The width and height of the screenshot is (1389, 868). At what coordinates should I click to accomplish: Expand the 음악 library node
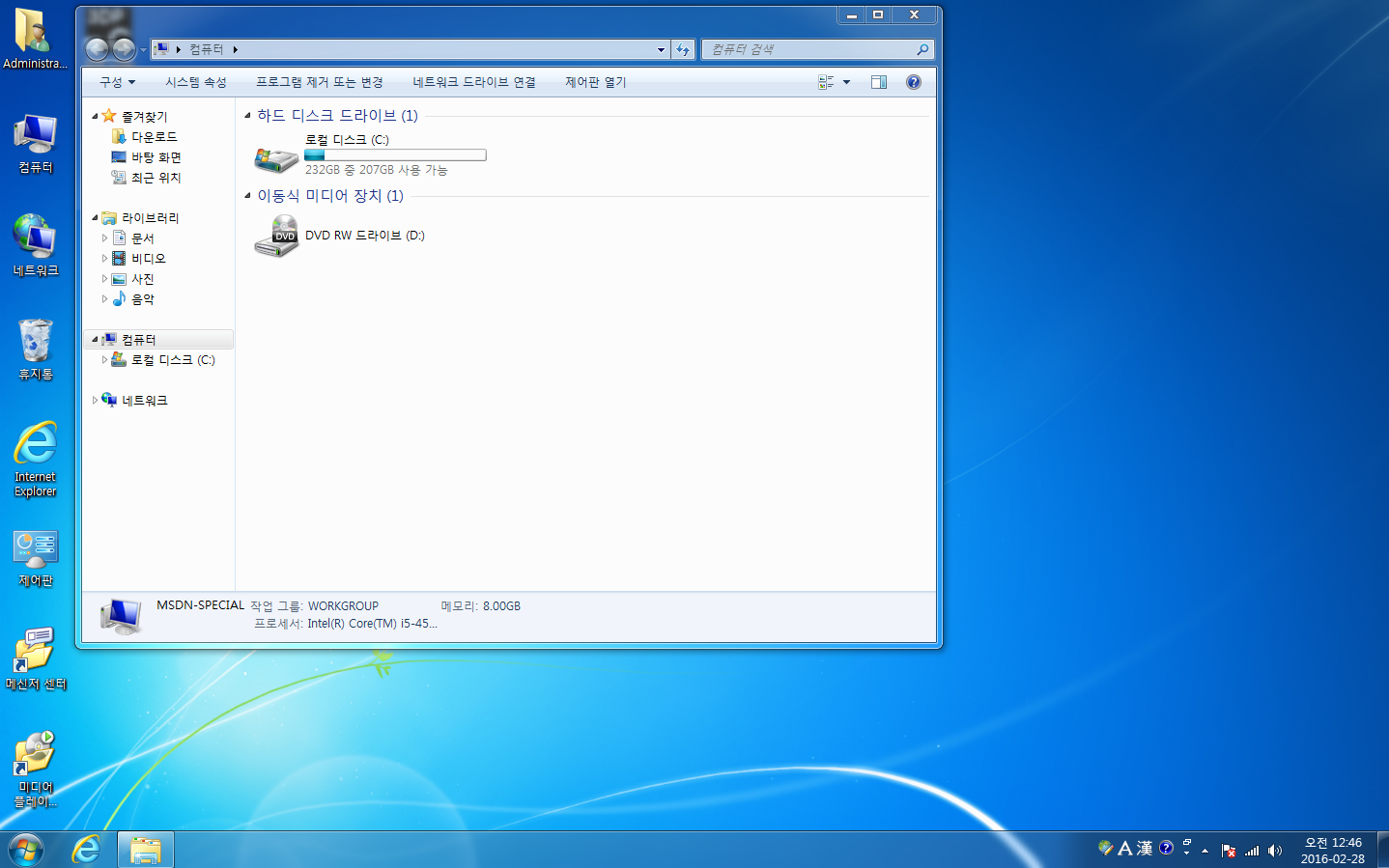104,298
